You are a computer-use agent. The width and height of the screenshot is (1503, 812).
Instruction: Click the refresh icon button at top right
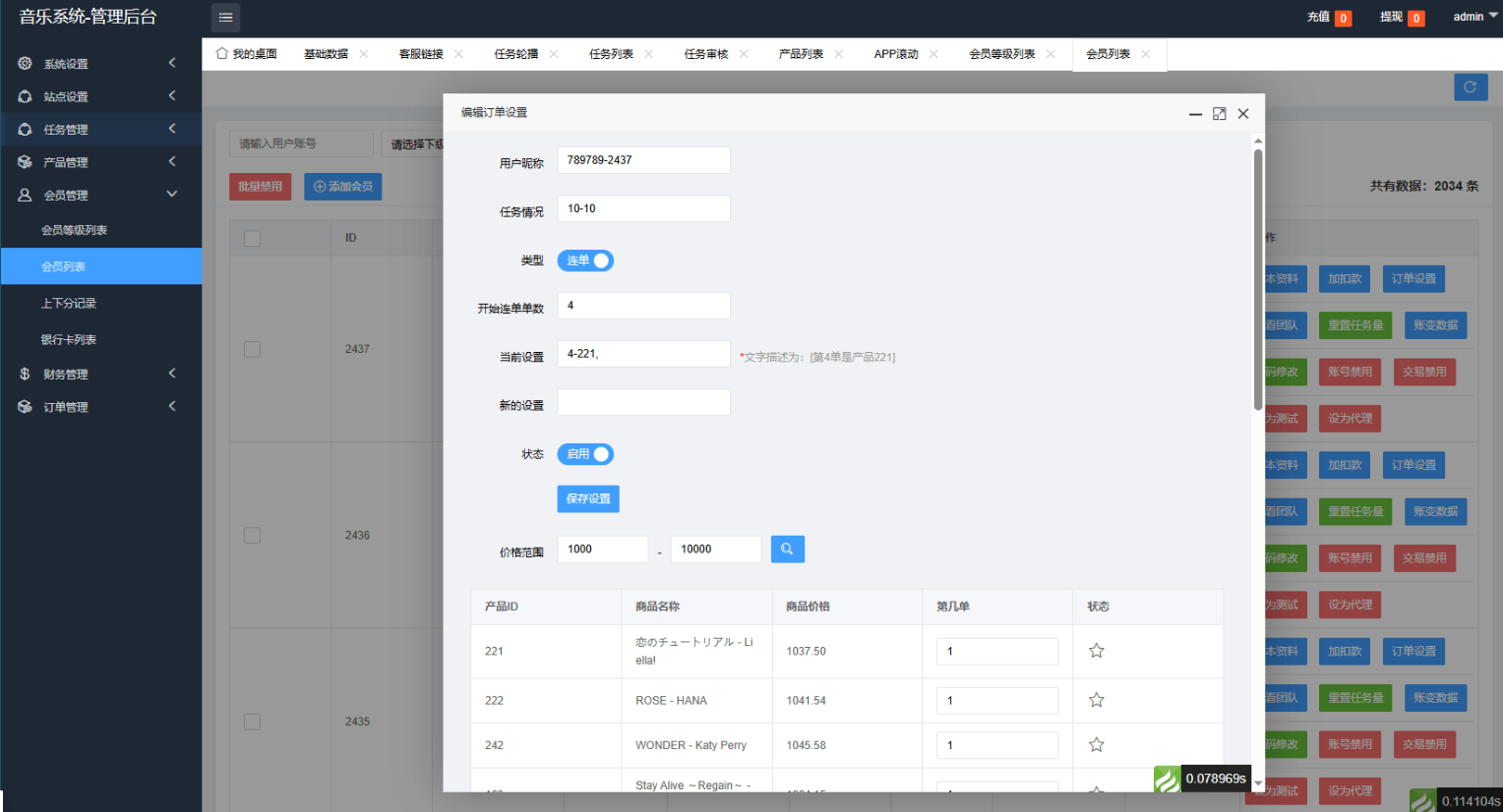[x=1471, y=87]
